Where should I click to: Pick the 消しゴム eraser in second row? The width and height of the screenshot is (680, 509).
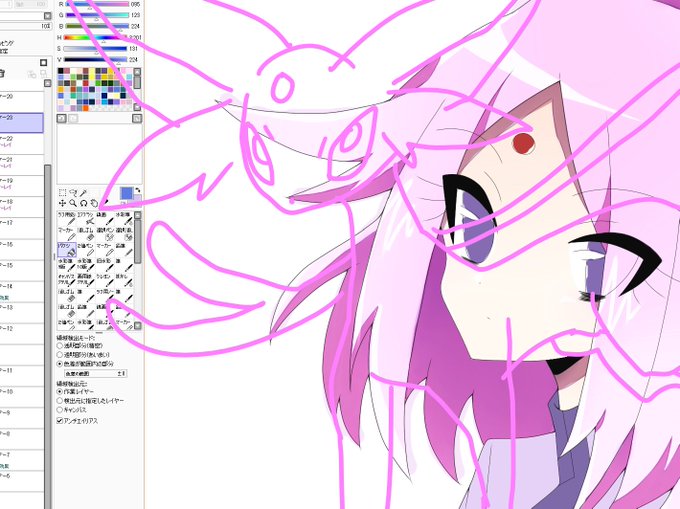point(86,235)
